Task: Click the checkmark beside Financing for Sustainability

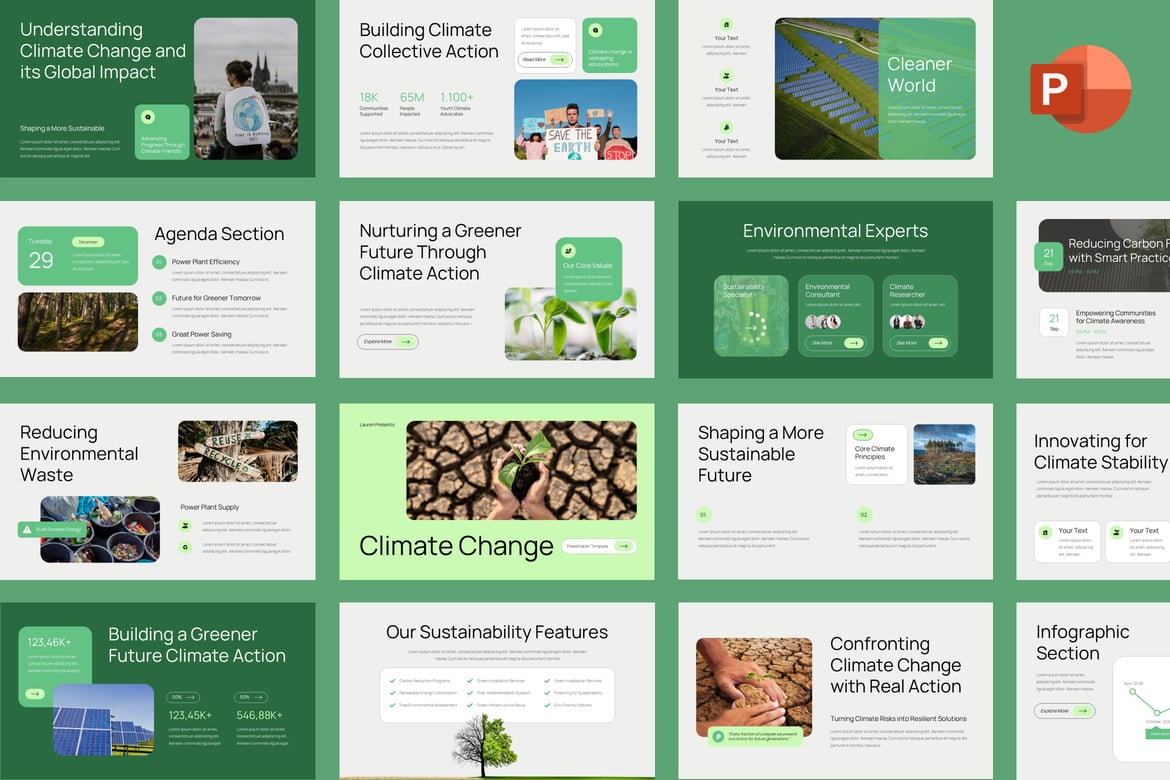Action: click(x=547, y=693)
